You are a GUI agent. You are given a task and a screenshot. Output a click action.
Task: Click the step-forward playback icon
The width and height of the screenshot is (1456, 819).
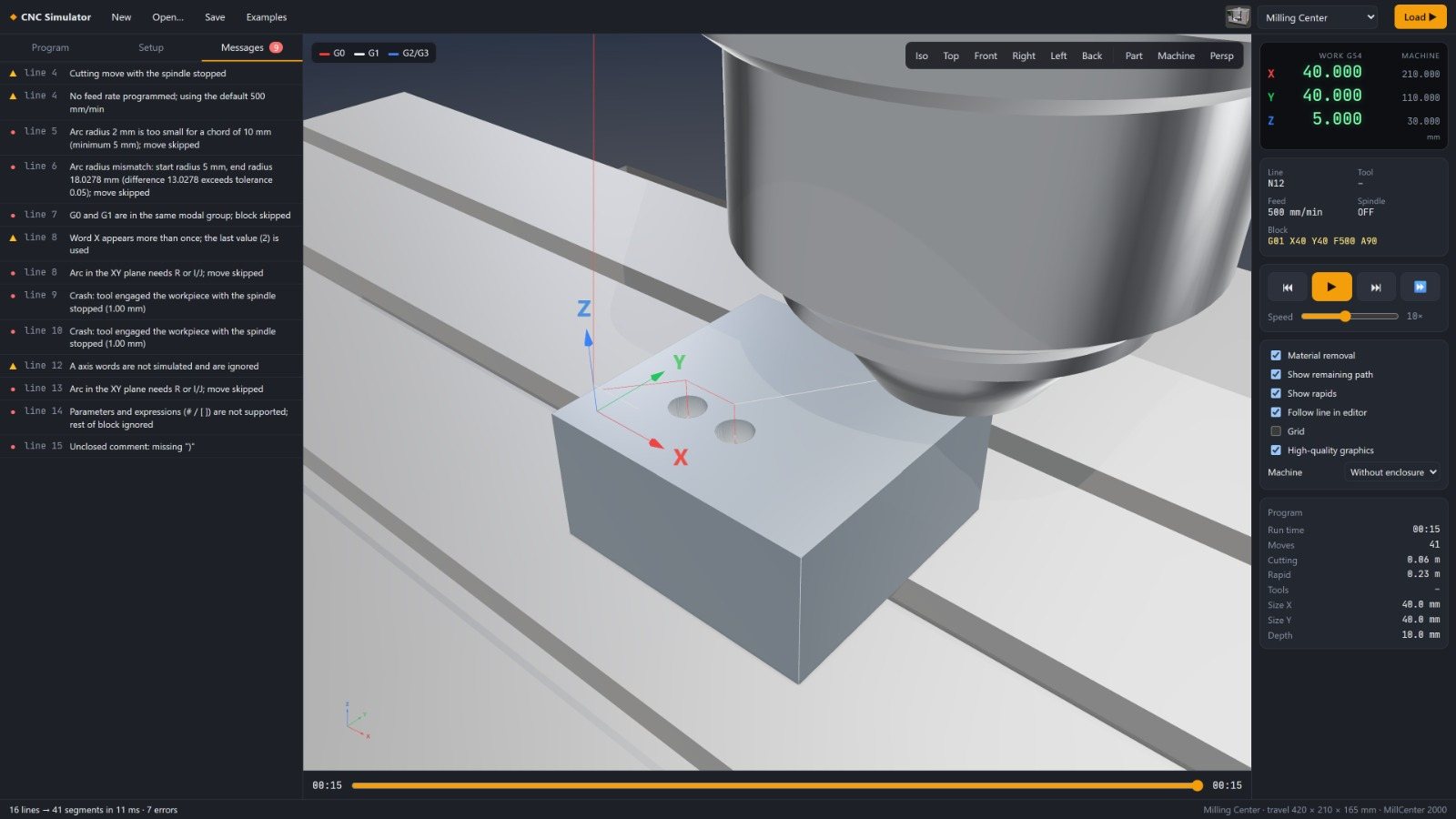(x=1376, y=287)
